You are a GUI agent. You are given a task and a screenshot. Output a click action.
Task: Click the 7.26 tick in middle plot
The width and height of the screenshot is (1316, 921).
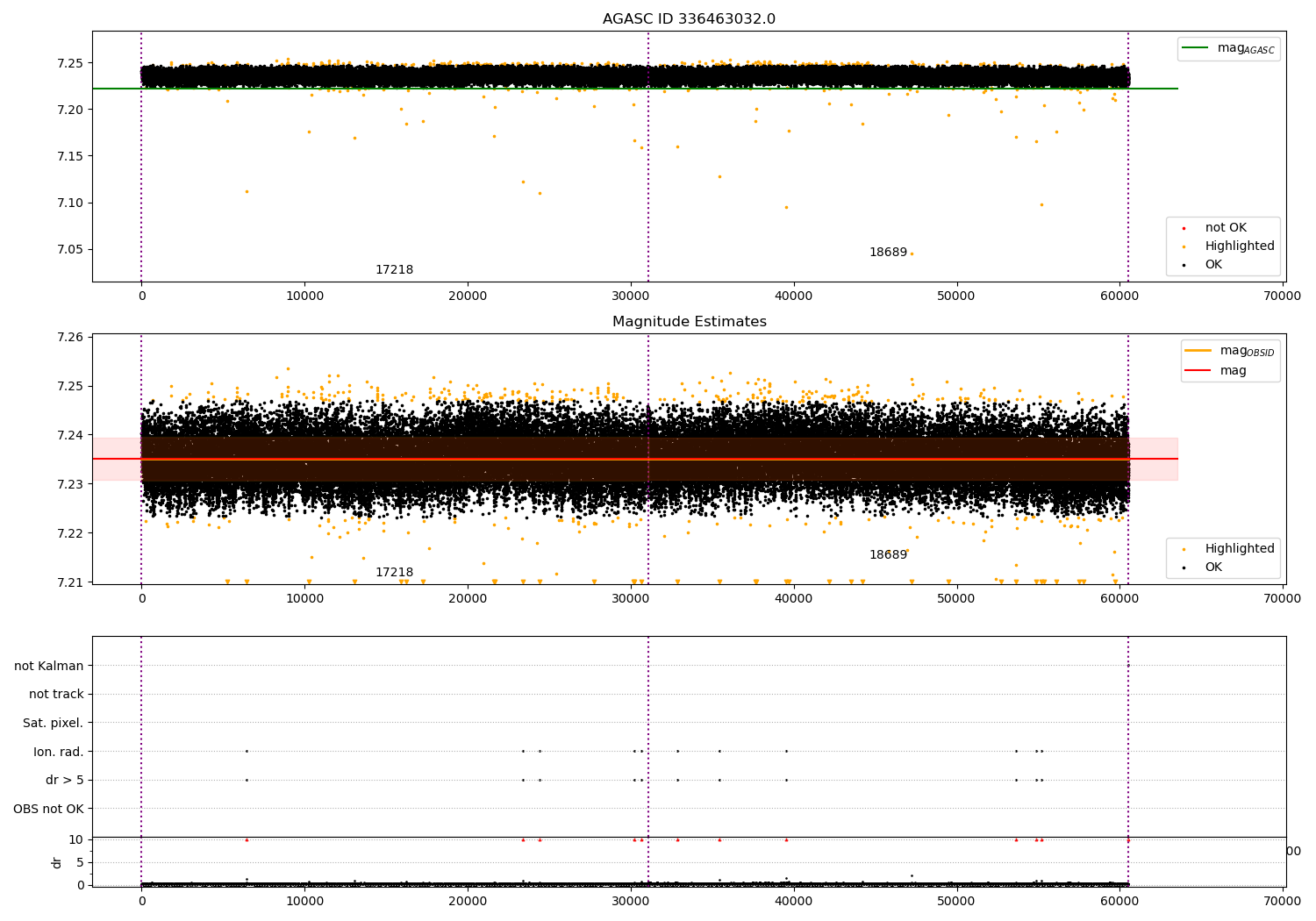(68, 338)
